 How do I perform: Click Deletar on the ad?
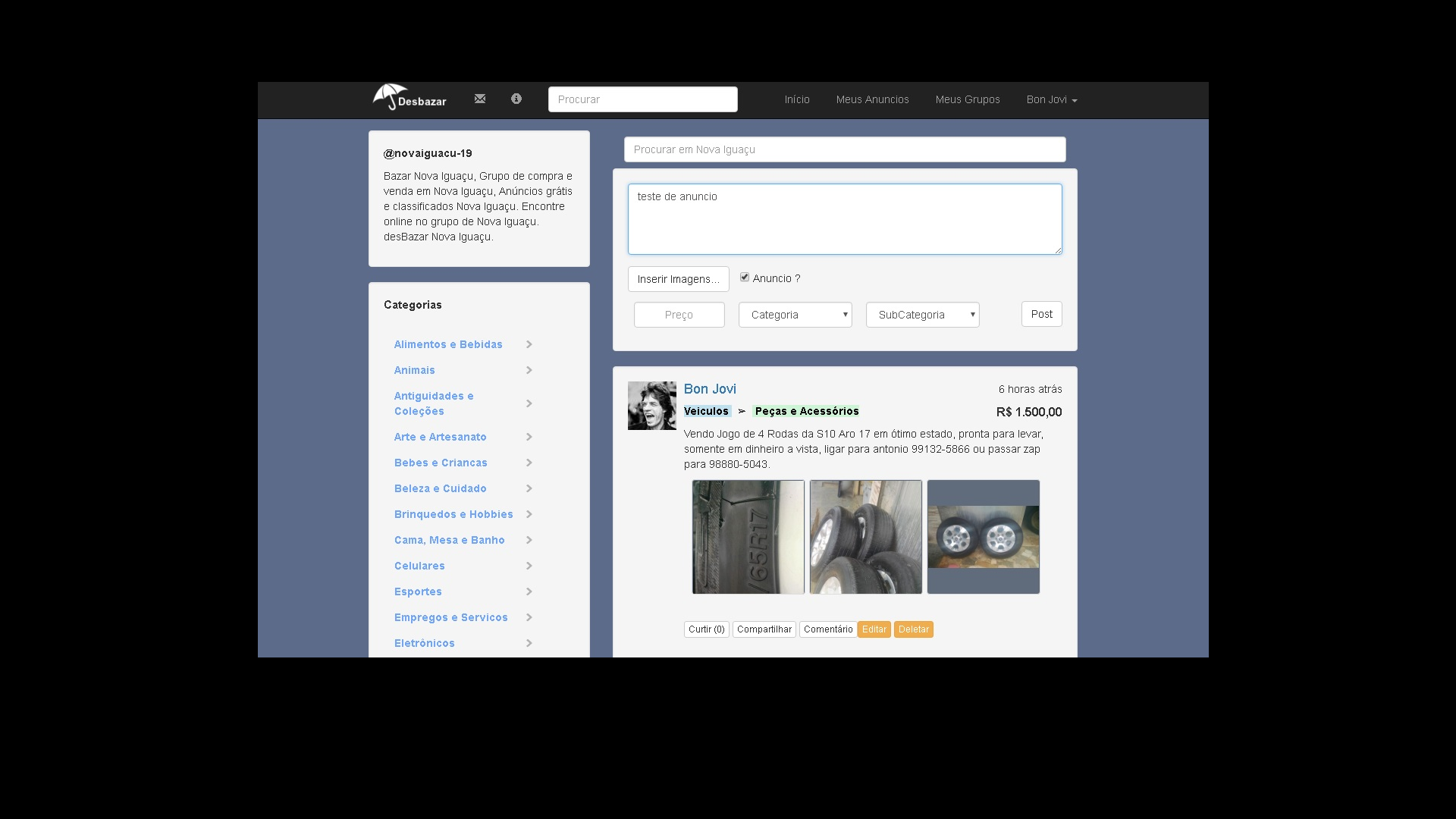(x=913, y=629)
